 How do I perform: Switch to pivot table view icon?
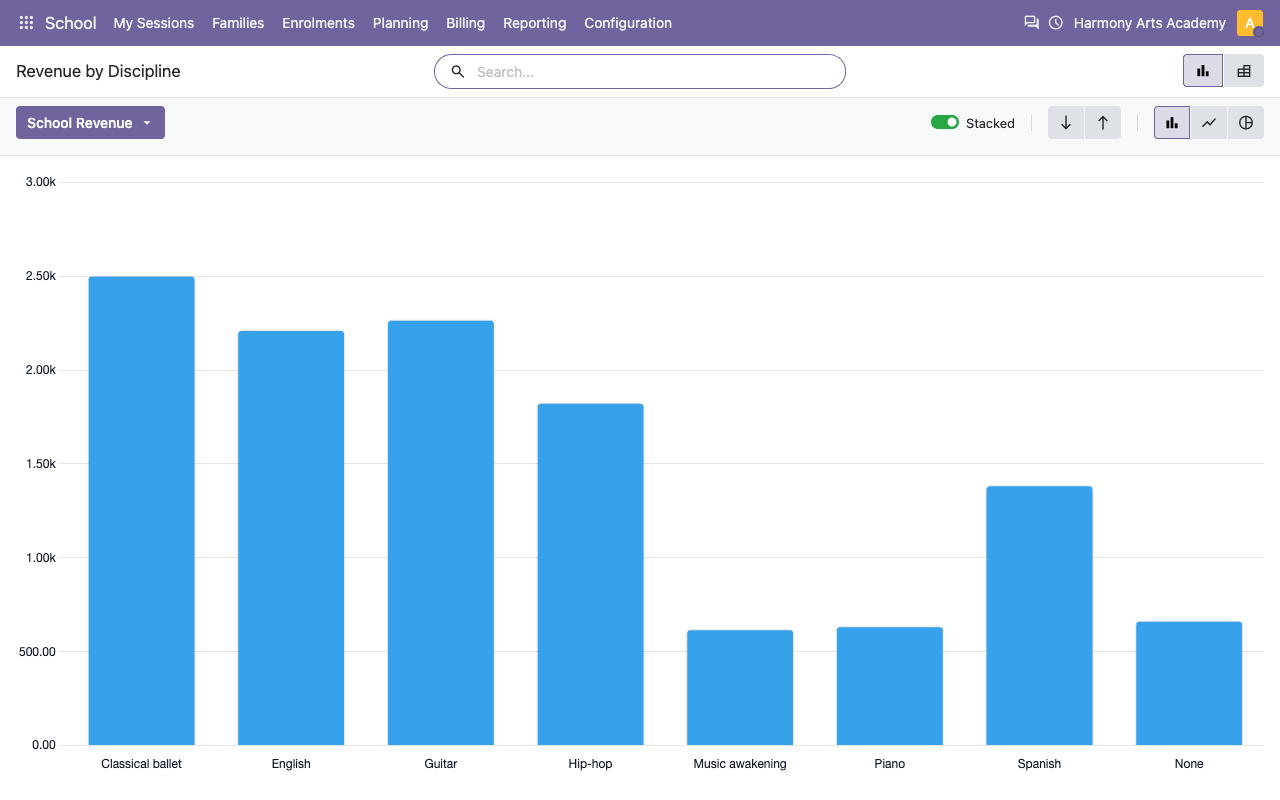click(x=1244, y=71)
